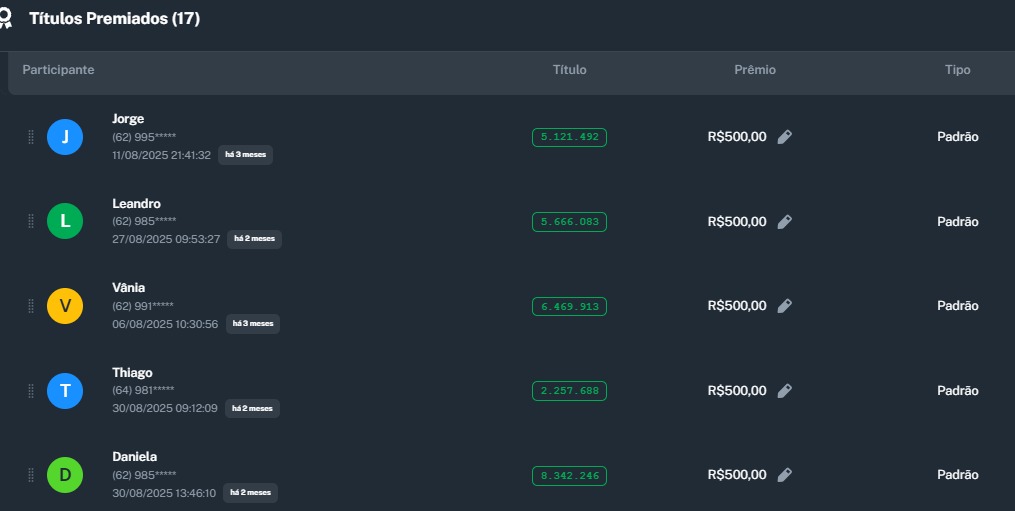Click Jorge's blue J avatar
The image size is (1015, 511).
click(65, 137)
